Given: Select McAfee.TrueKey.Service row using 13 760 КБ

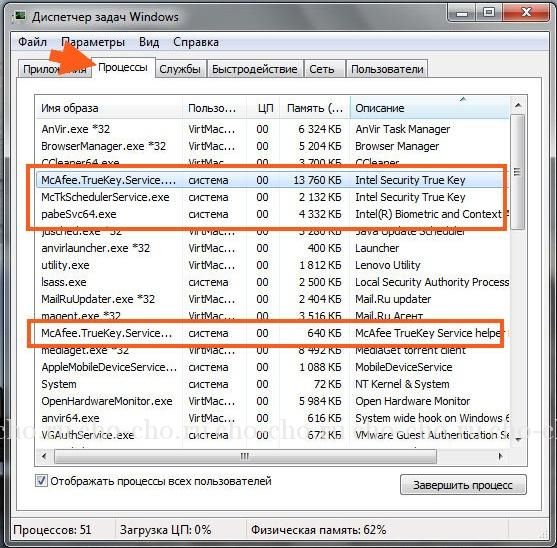Looking at the screenshot, I should (x=272, y=180).
